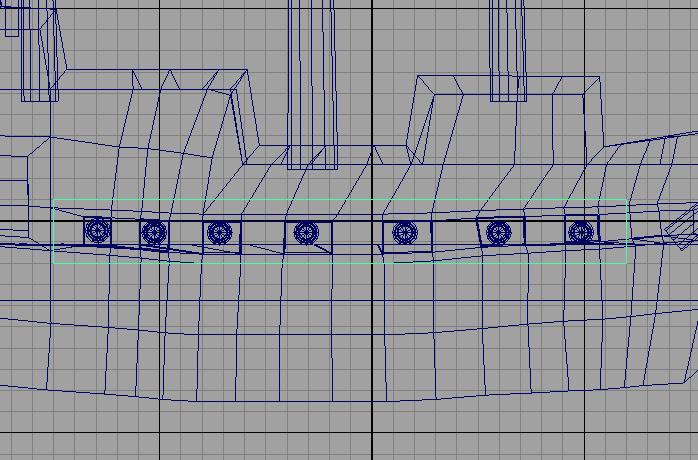The width and height of the screenshot is (698, 460).
Task: Select the cannon wheel nearest center axis left
Action: pyautogui.click(x=306, y=233)
